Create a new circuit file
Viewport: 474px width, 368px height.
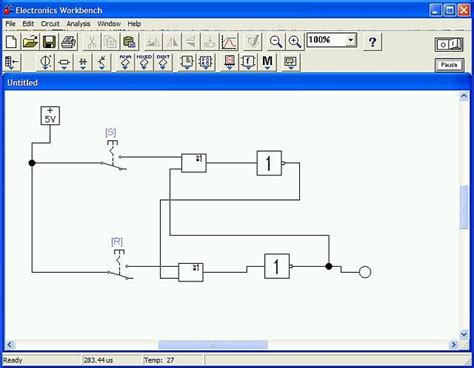12,42
